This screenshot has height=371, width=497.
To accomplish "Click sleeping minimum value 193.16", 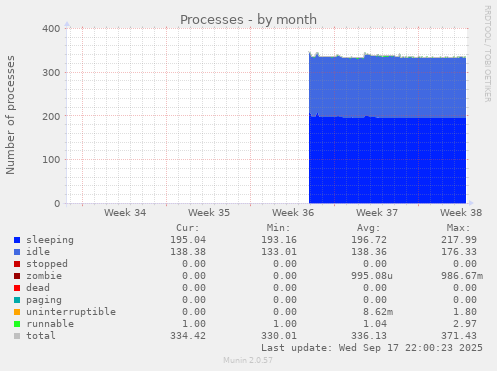I will click(279, 240).
